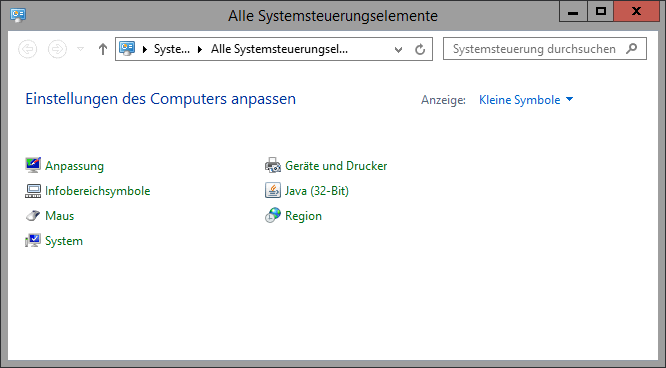Focus the Systemsteuerung durchsuchen search field
Image resolution: width=666 pixels, height=368 pixels.
click(x=545, y=49)
